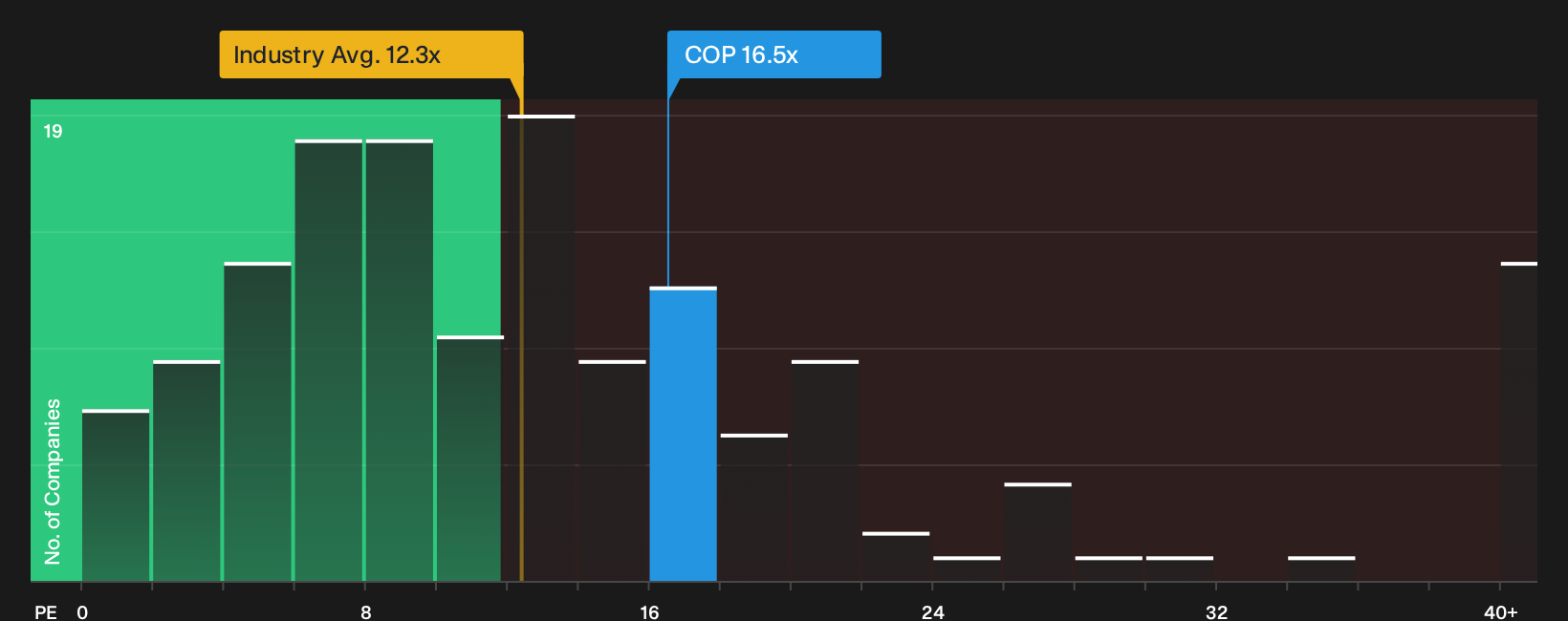Screen dimensions: 1568x621
Task: Click the x-axis tick label '24'
Action: tap(933, 612)
